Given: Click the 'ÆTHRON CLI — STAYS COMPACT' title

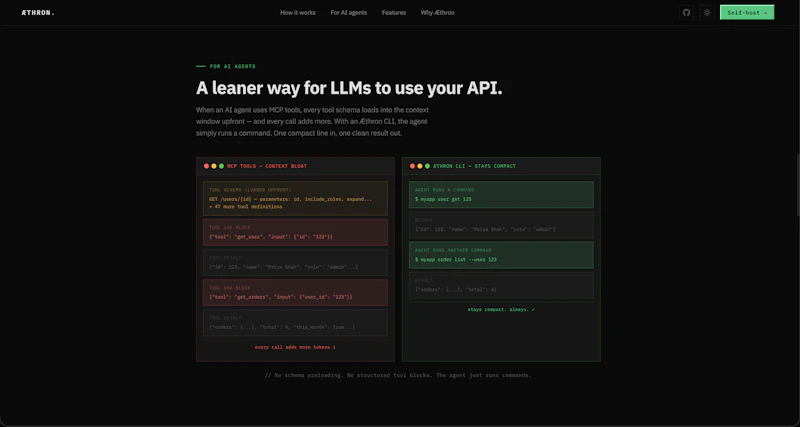Looking at the screenshot, I should pyautogui.click(x=474, y=166).
